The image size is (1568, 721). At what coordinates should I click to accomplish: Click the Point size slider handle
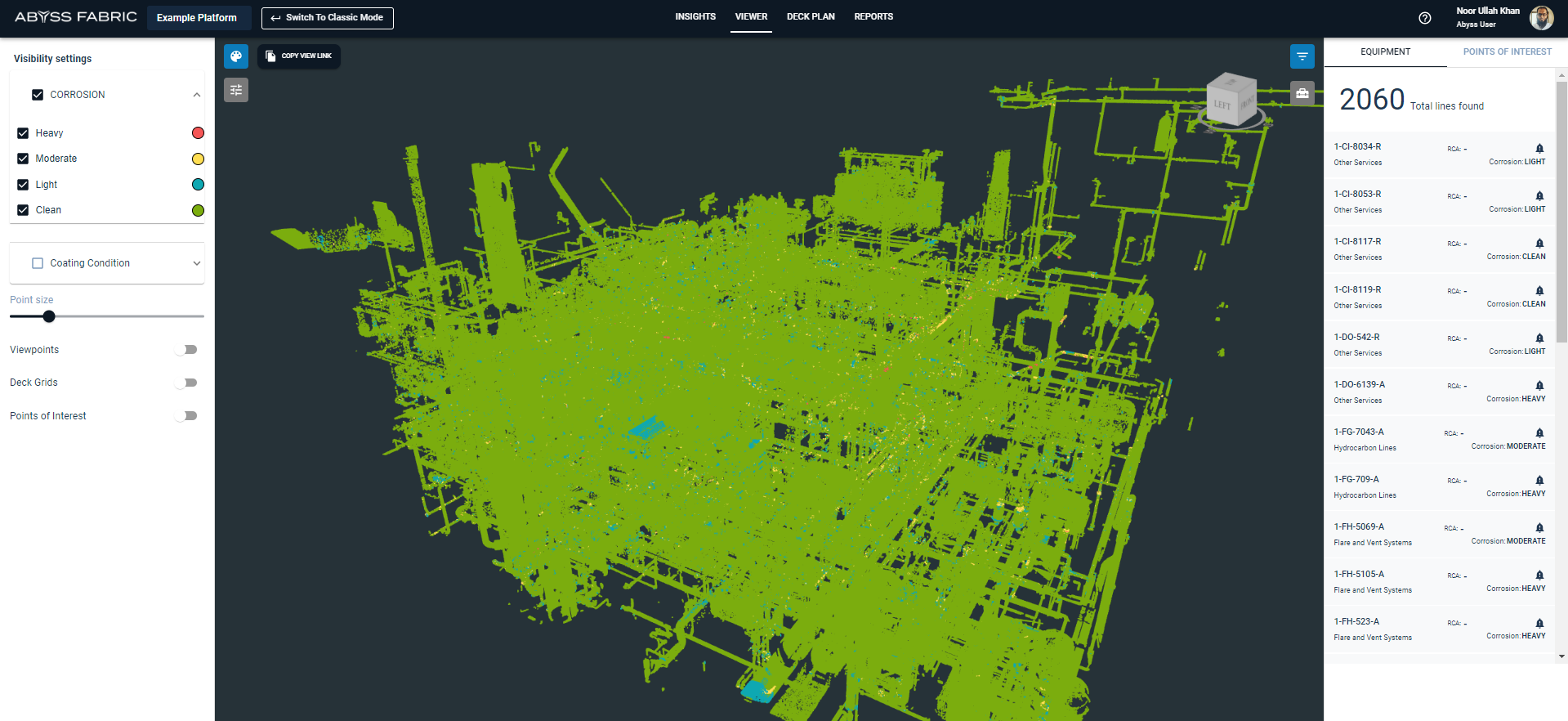pyautogui.click(x=49, y=316)
